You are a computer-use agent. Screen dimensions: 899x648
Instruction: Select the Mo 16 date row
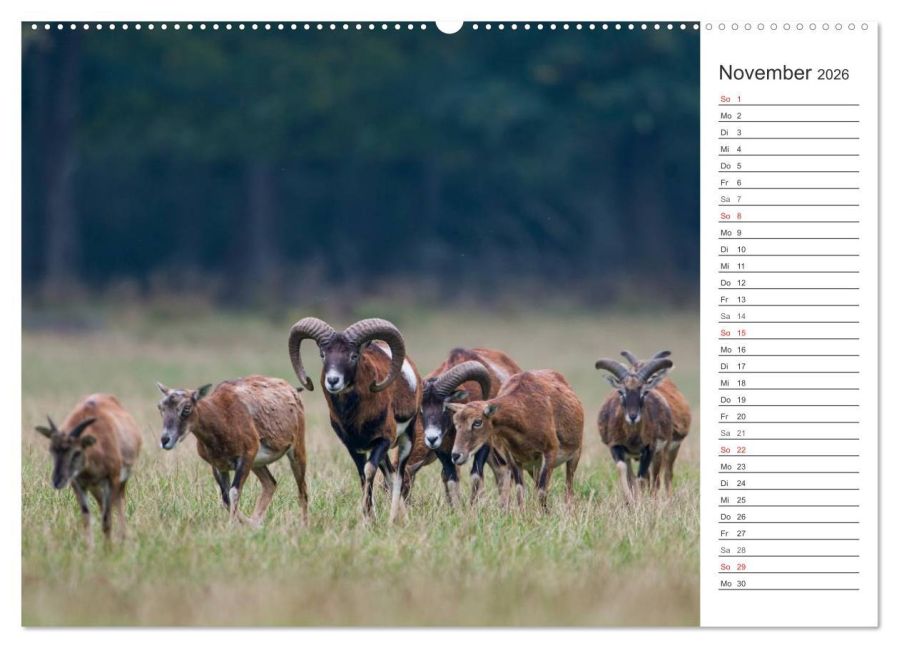[789, 349]
